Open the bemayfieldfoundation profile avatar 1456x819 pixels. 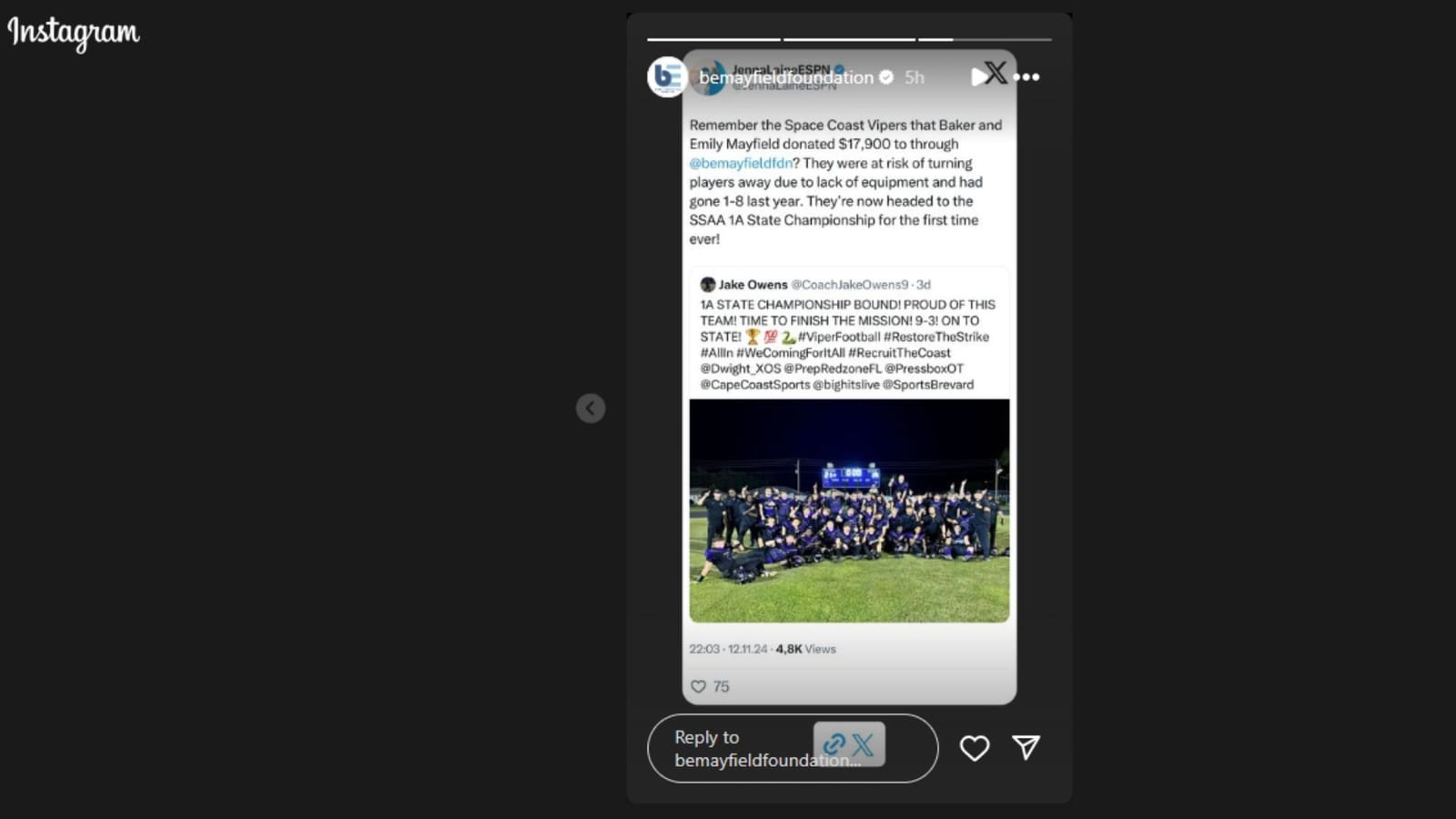666,77
